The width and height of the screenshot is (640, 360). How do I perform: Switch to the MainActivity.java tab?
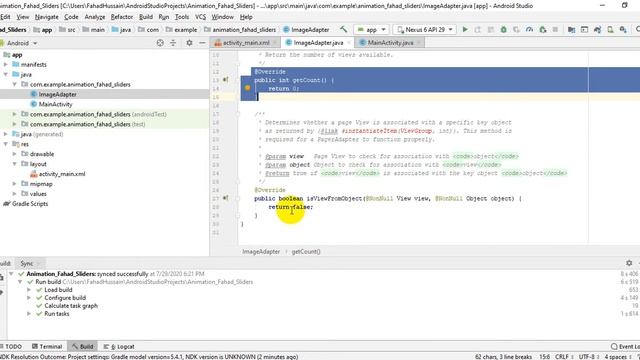[x=389, y=42]
